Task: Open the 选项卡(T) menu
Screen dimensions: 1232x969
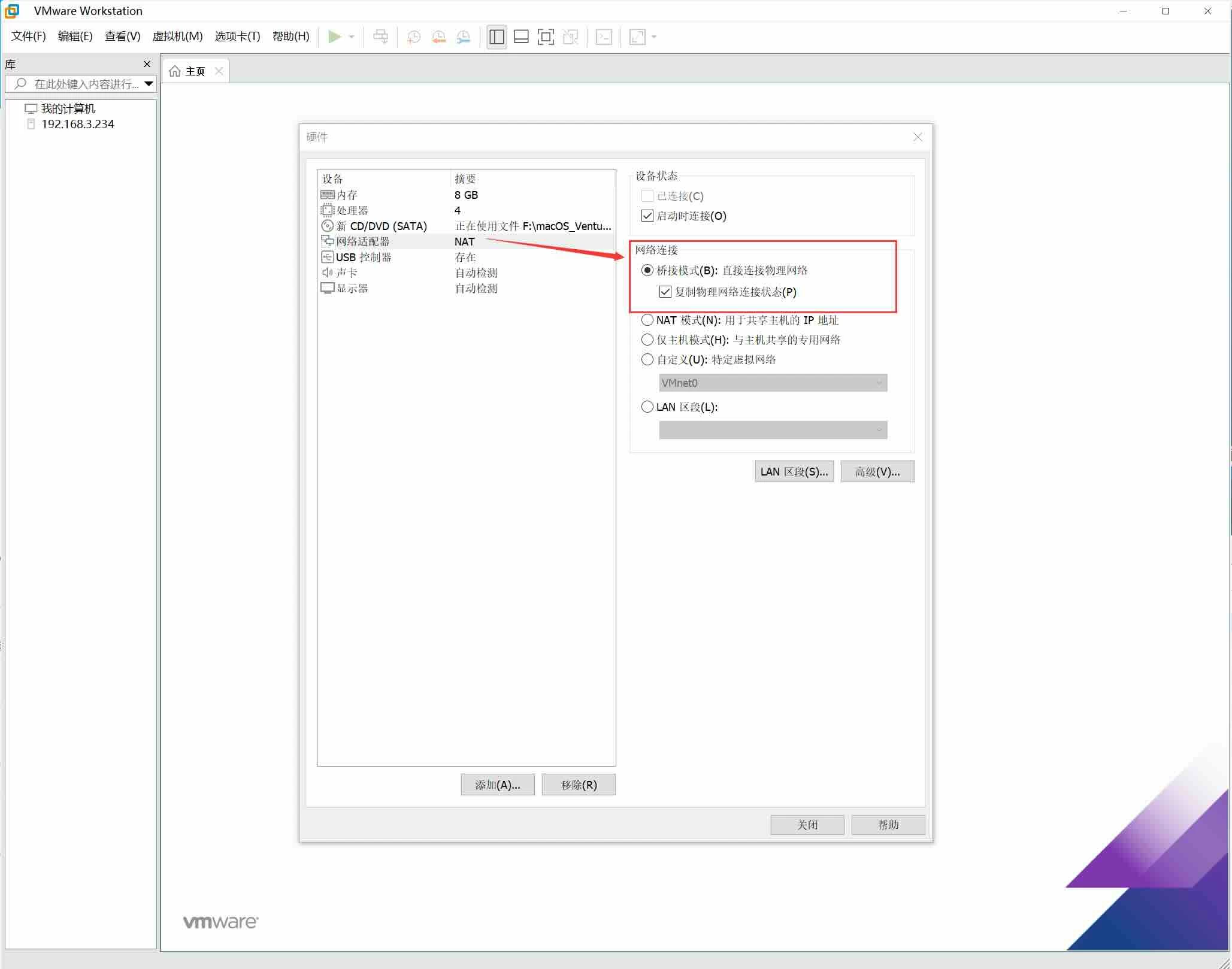Action: (237, 36)
